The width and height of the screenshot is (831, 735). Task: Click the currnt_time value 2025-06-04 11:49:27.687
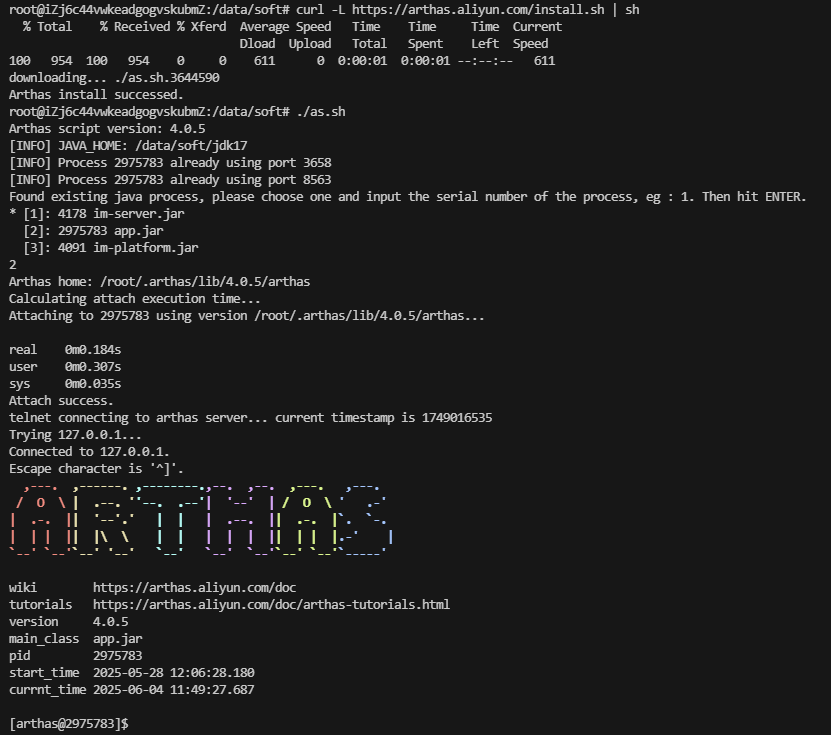[174, 689]
